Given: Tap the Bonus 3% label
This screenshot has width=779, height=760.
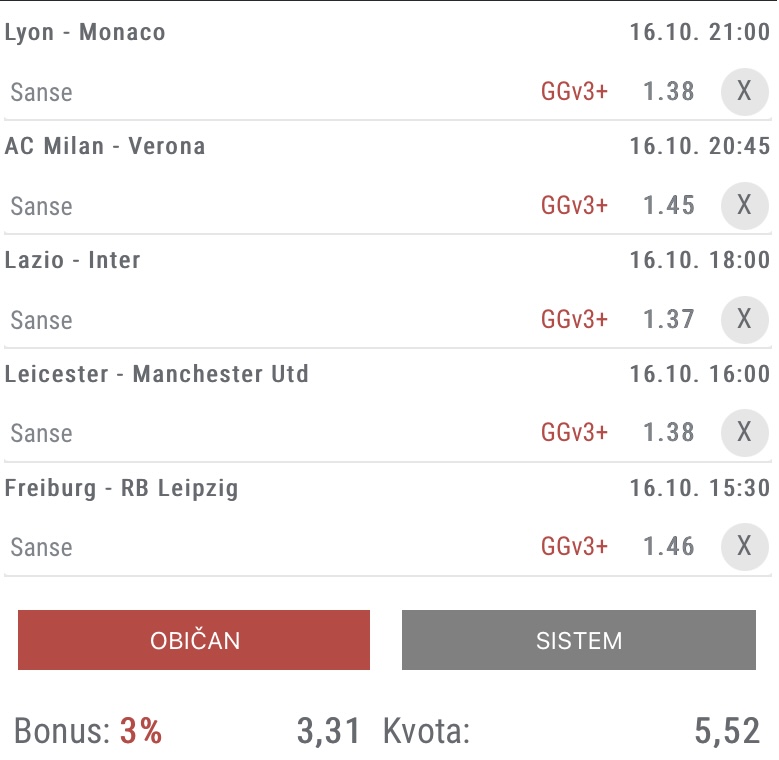Looking at the screenshot, I should pos(88,731).
